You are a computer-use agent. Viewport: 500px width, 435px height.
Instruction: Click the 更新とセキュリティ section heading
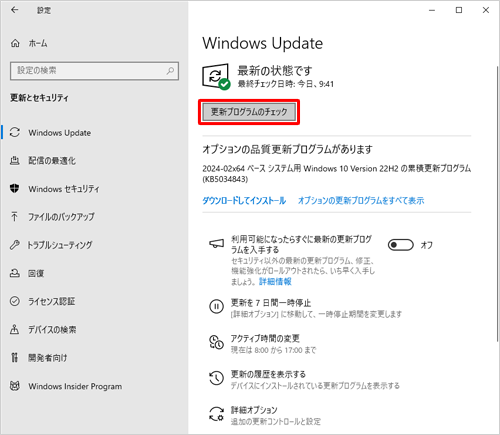39,98
